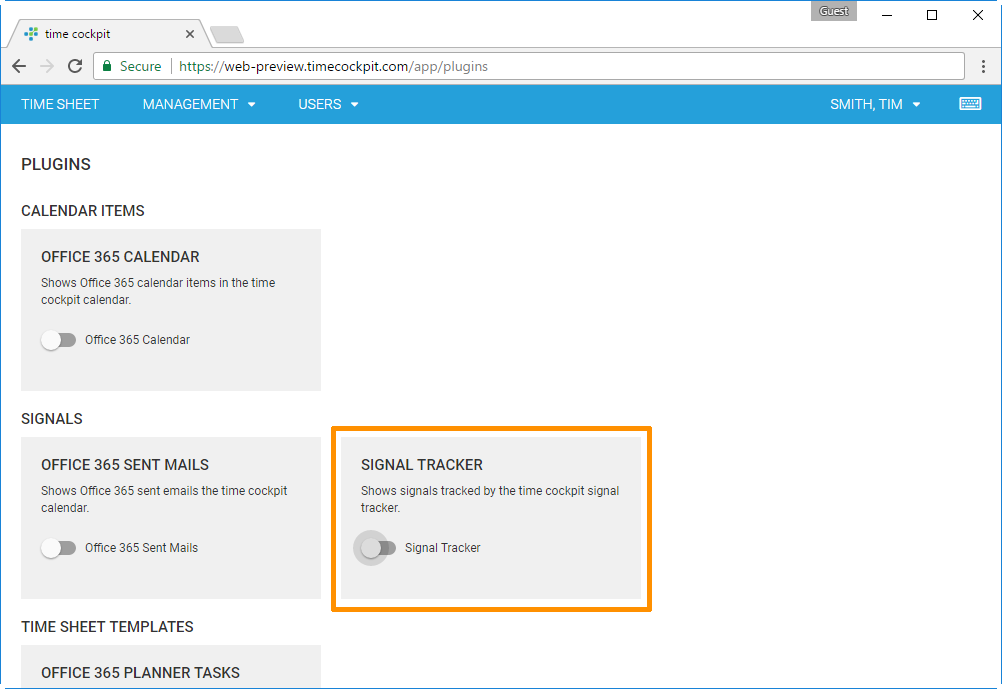This screenshot has height=689, width=1002.
Task: Click the 'Signal Tracker' toggle label
Action: (x=442, y=548)
